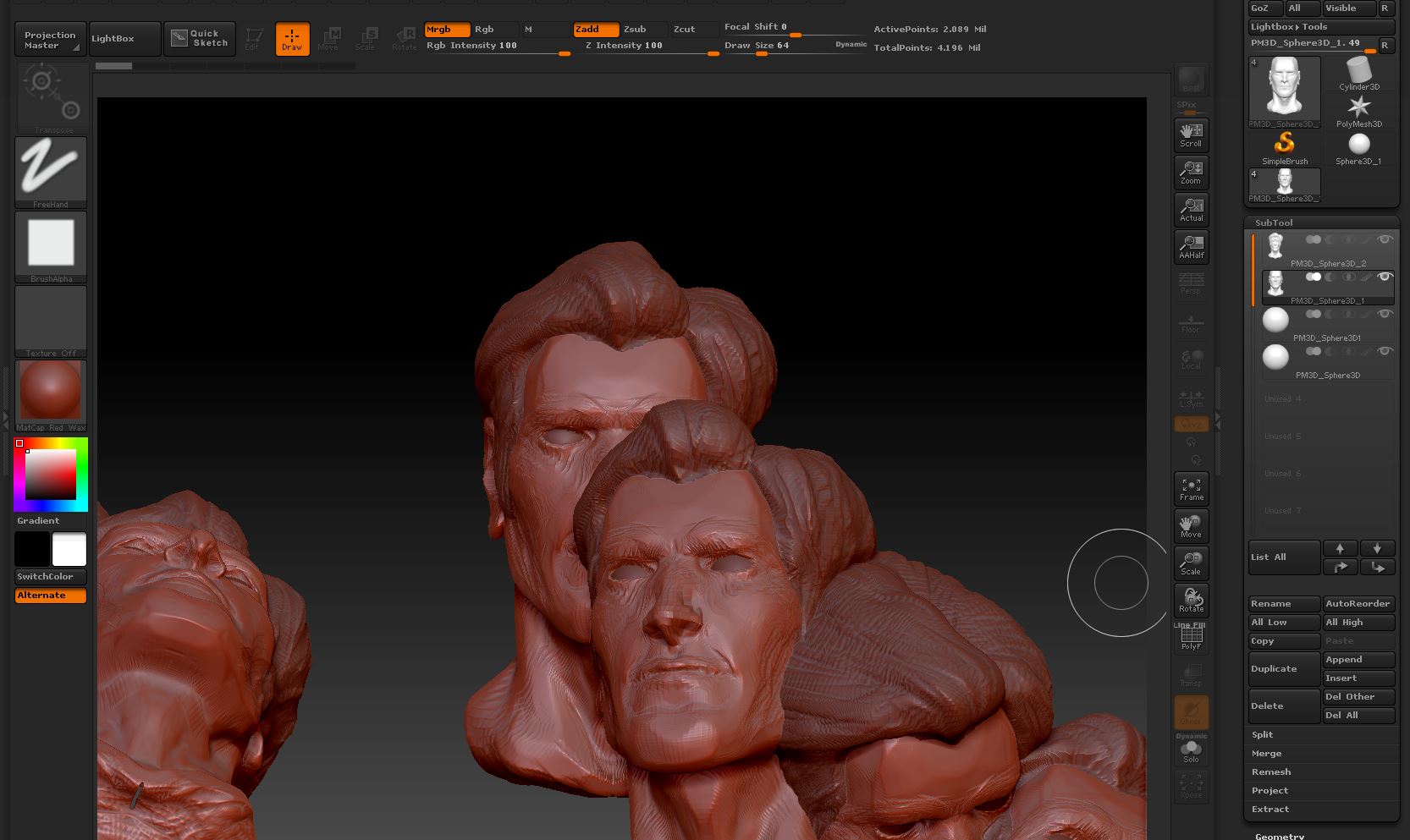Toggle the PolyF polyframe icon

coord(1191,638)
